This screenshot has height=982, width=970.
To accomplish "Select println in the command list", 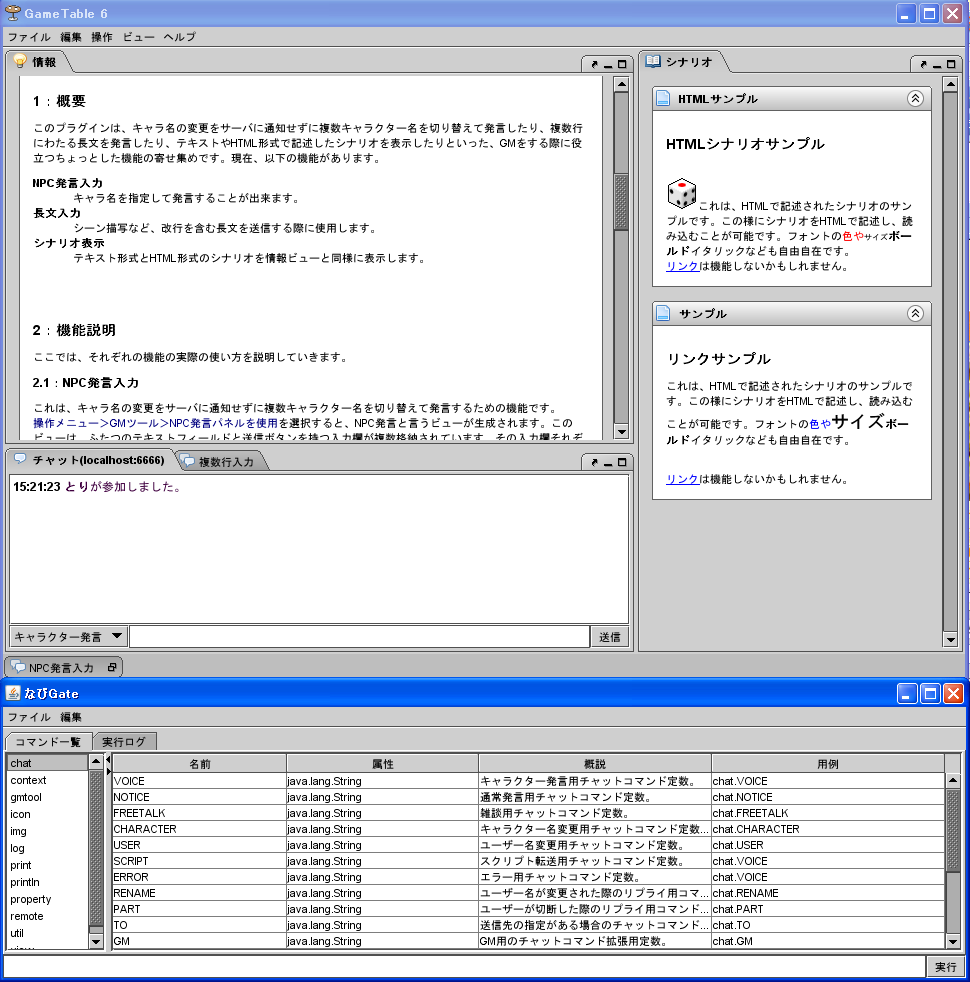I will (x=48, y=882).
